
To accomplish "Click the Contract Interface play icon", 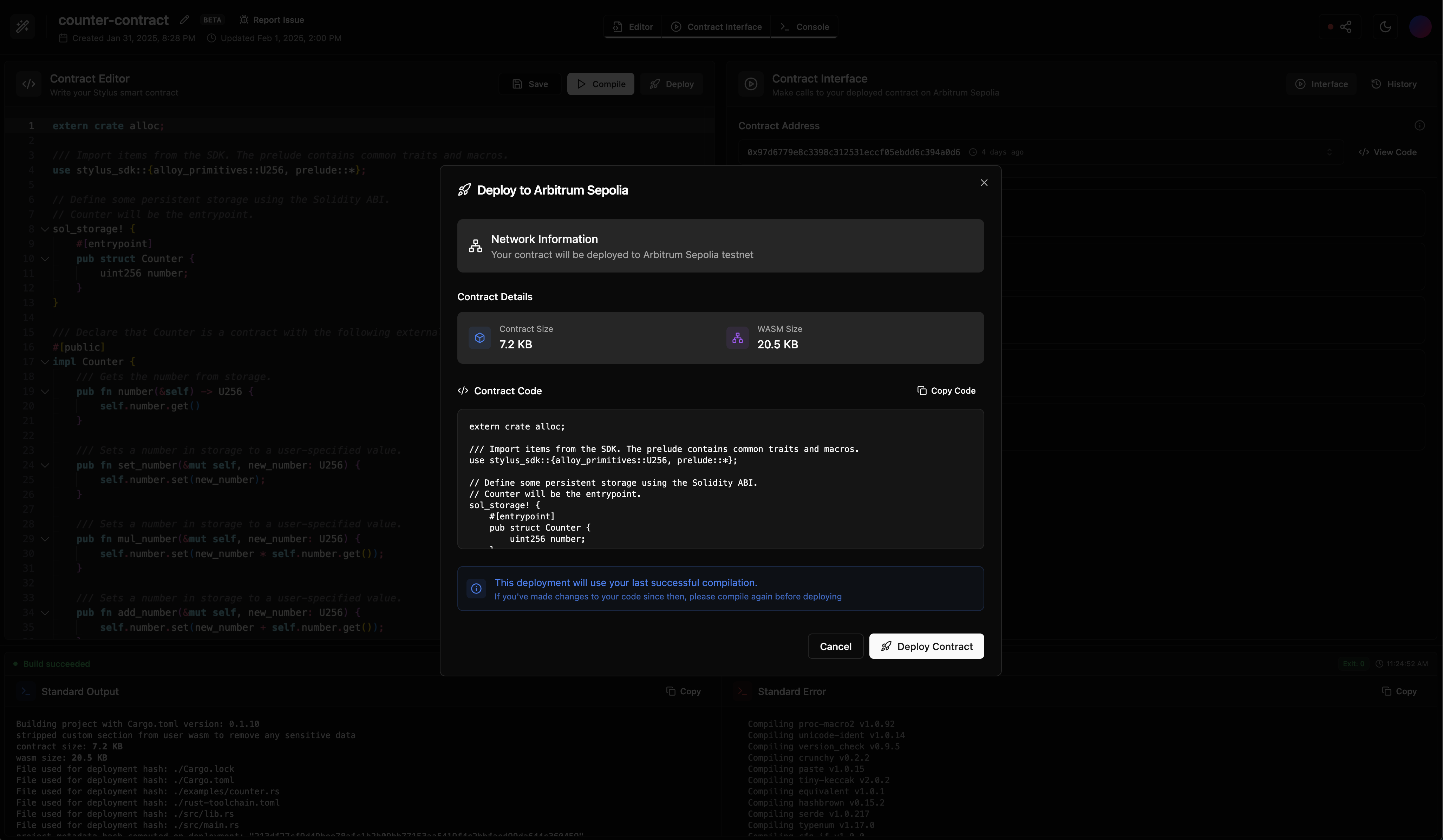I will tap(751, 84).
